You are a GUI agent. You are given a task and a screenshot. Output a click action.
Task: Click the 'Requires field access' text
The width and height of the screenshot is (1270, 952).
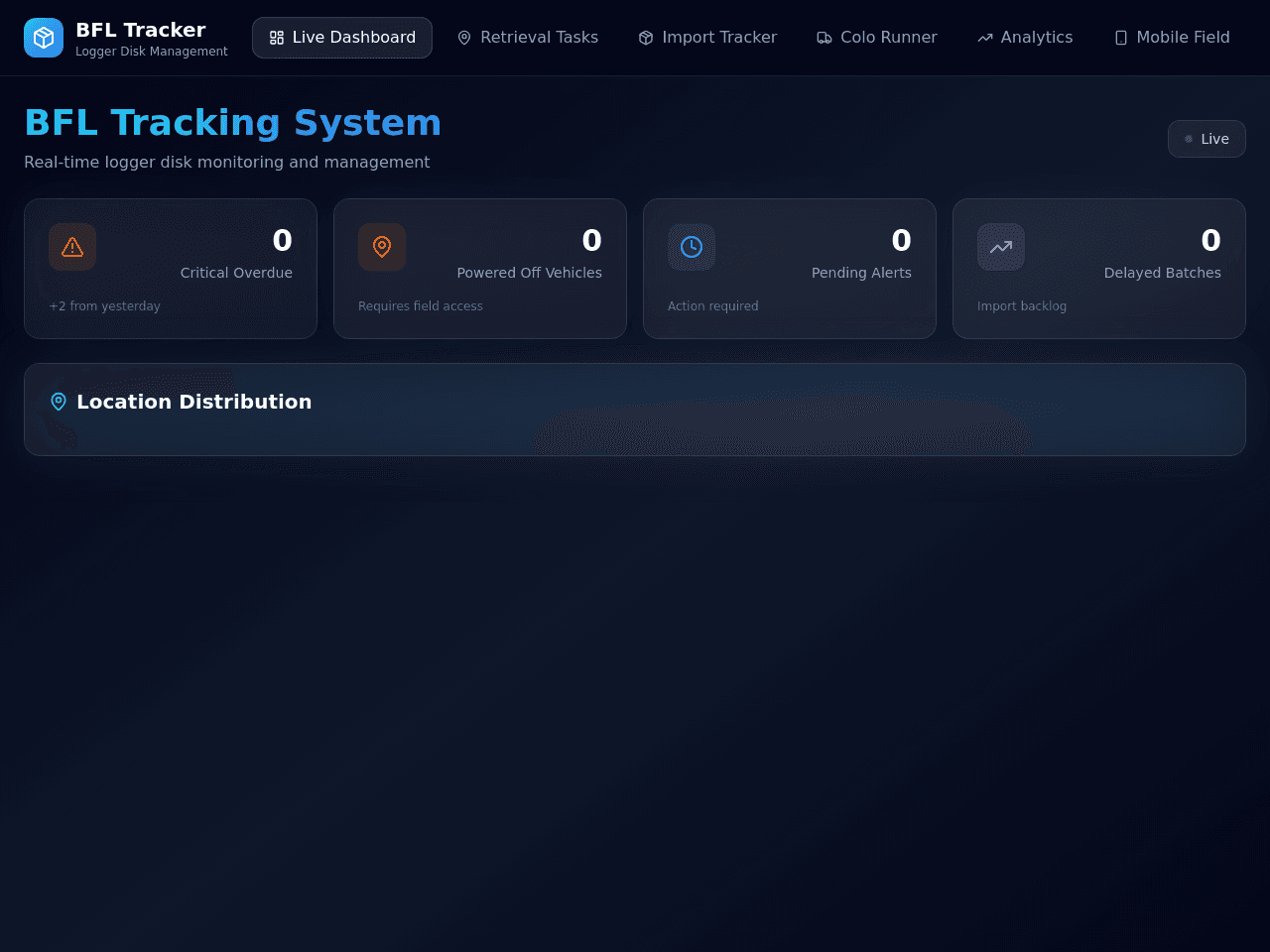[x=421, y=306]
